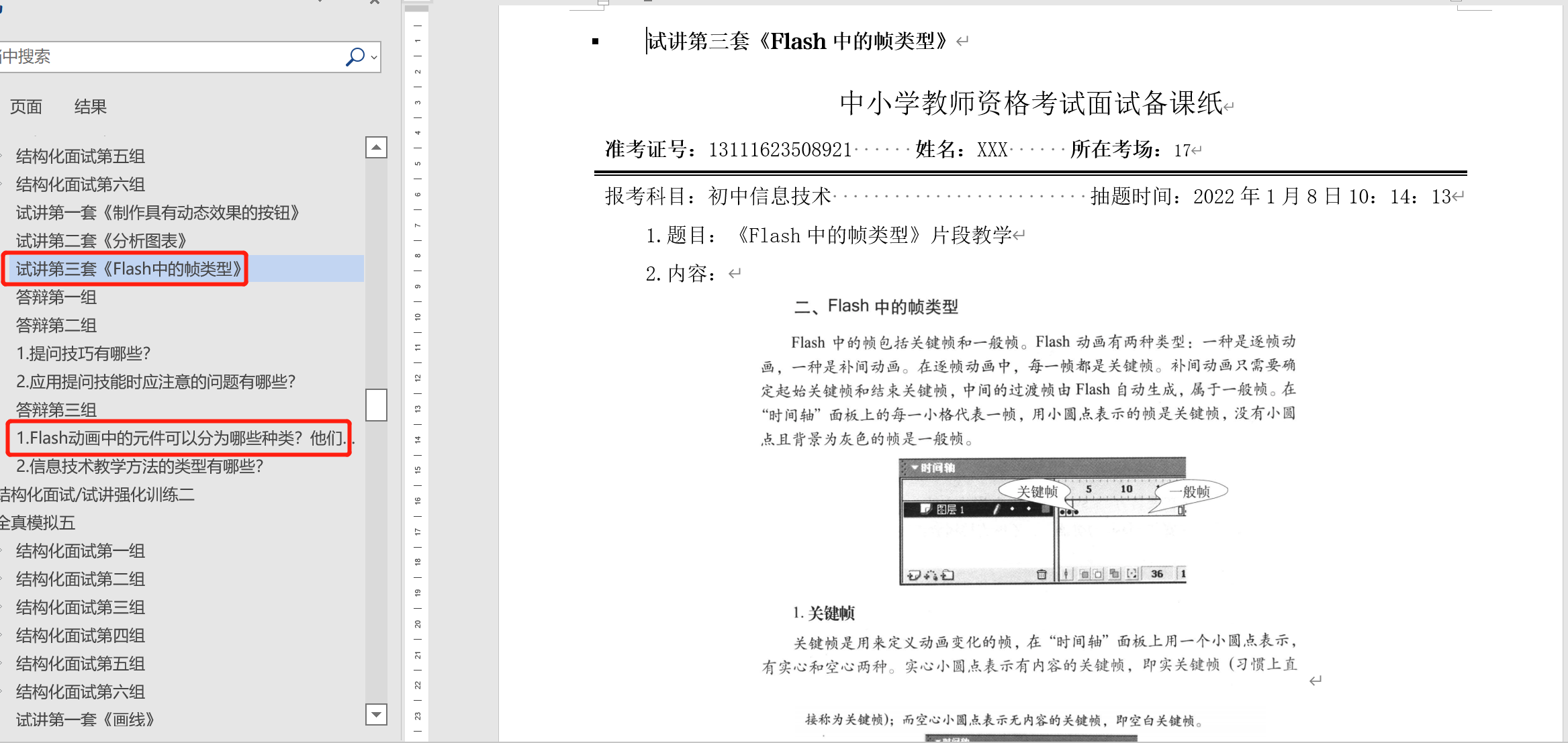
Task: Go to heading 答辩第一组
Action: click(x=56, y=297)
